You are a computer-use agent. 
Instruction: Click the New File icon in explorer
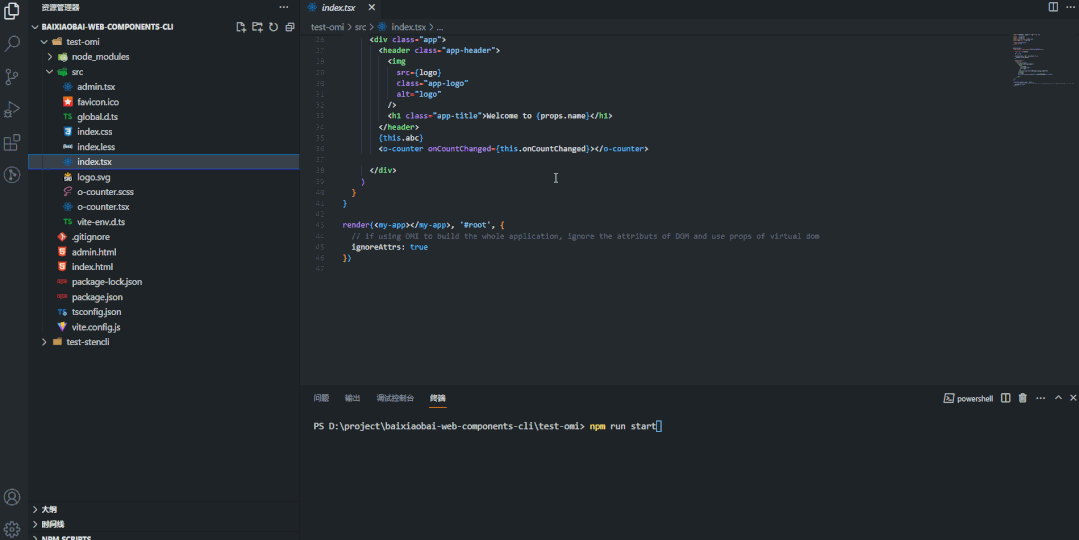click(241, 27)
